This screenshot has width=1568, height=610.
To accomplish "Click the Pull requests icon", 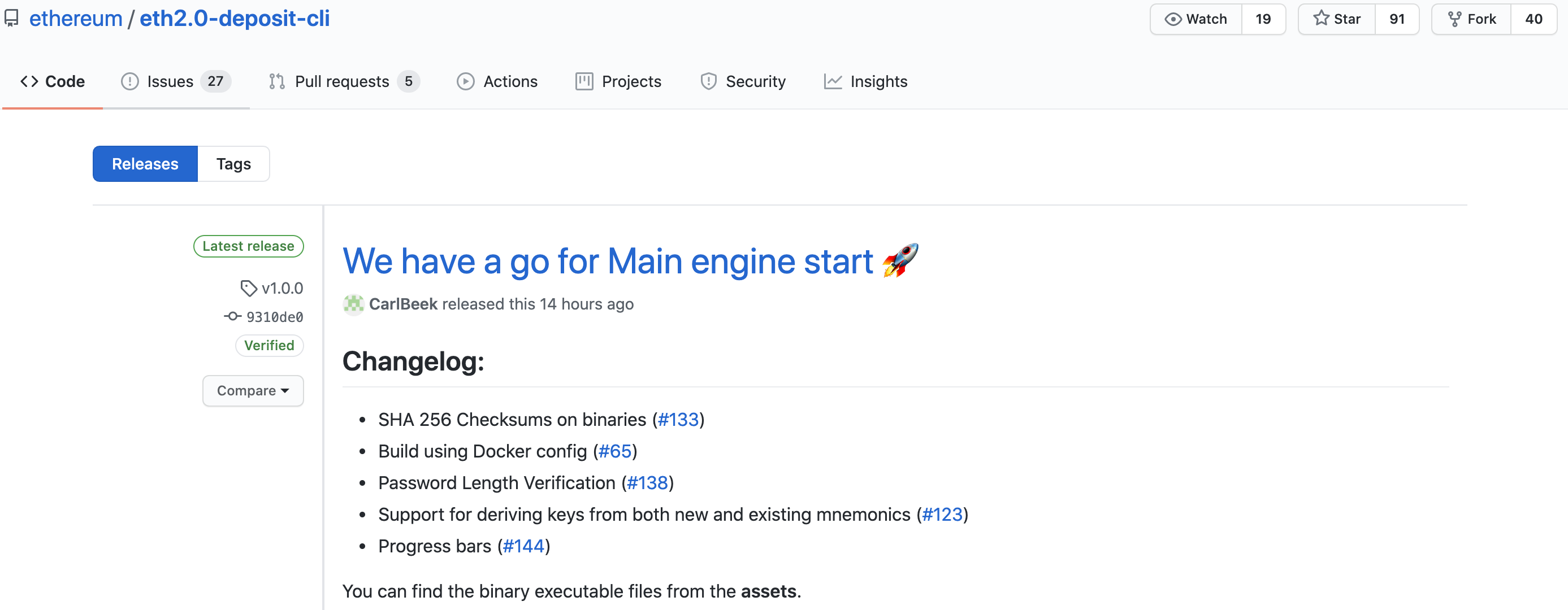I will 277,81.
